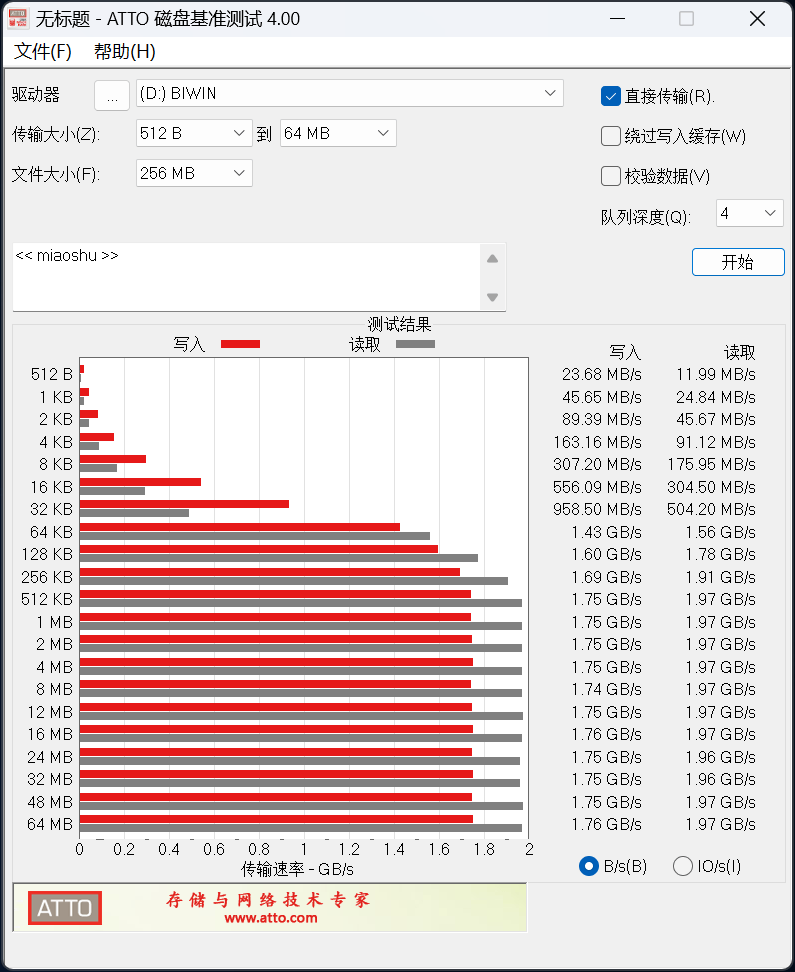The height and width of the screenshot is (972, 795).
Task: Click the 11.99 MB/s read value
Action: [x=716, y=374]
